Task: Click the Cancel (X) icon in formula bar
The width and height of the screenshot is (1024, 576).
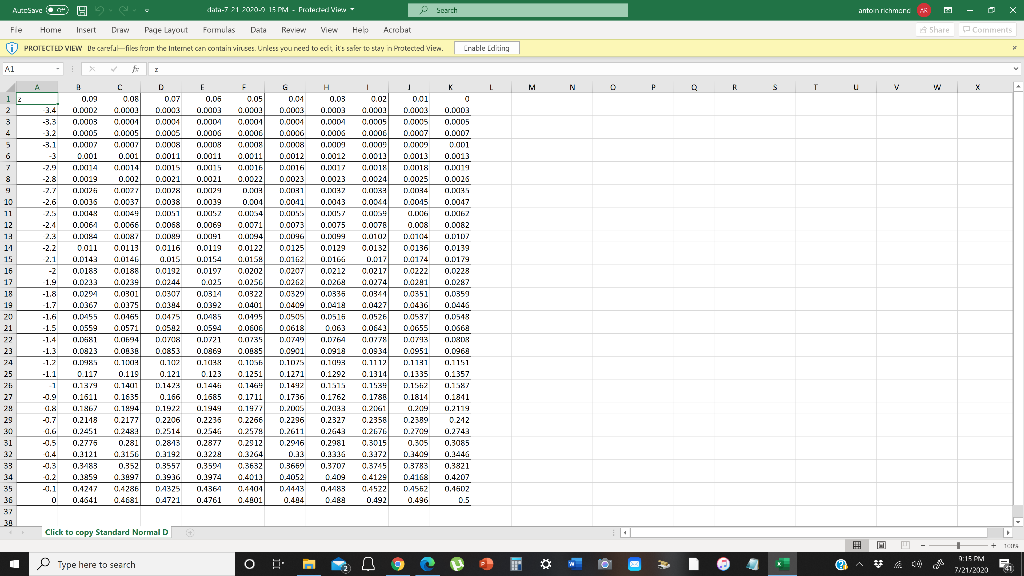Action: (x=92, y=68)
